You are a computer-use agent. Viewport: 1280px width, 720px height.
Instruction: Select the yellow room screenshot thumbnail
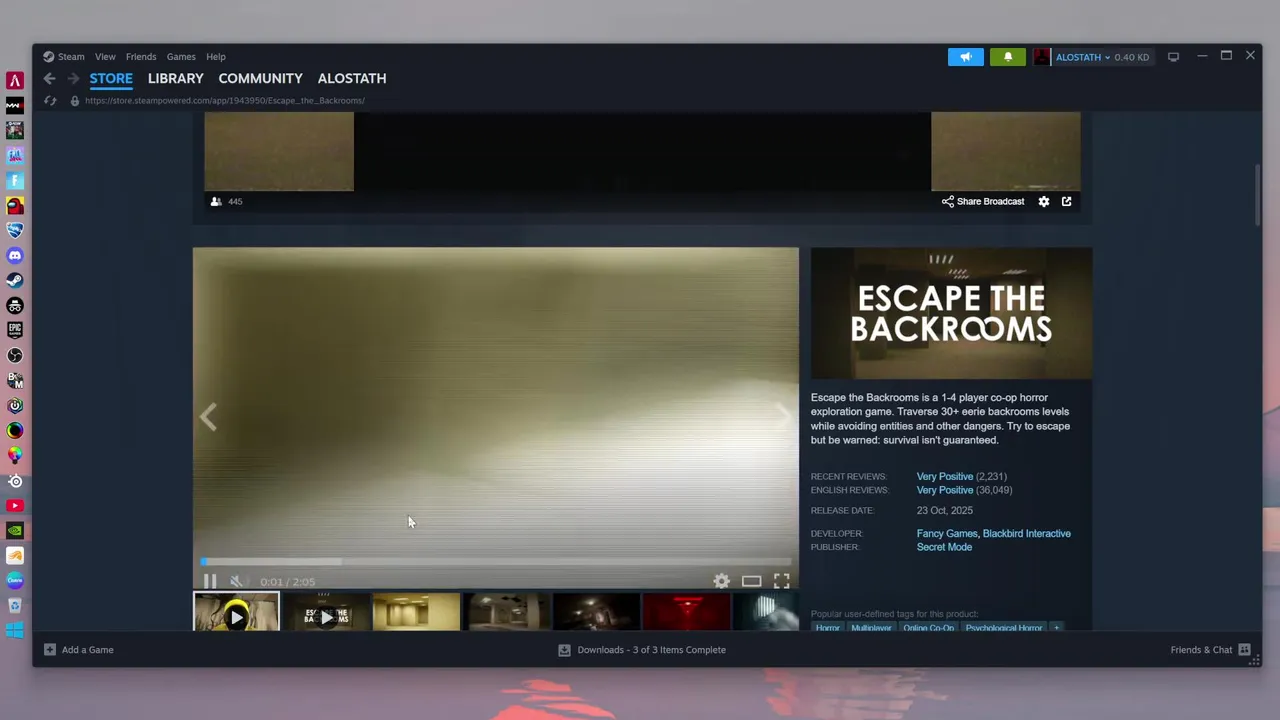tap(416, 612)
